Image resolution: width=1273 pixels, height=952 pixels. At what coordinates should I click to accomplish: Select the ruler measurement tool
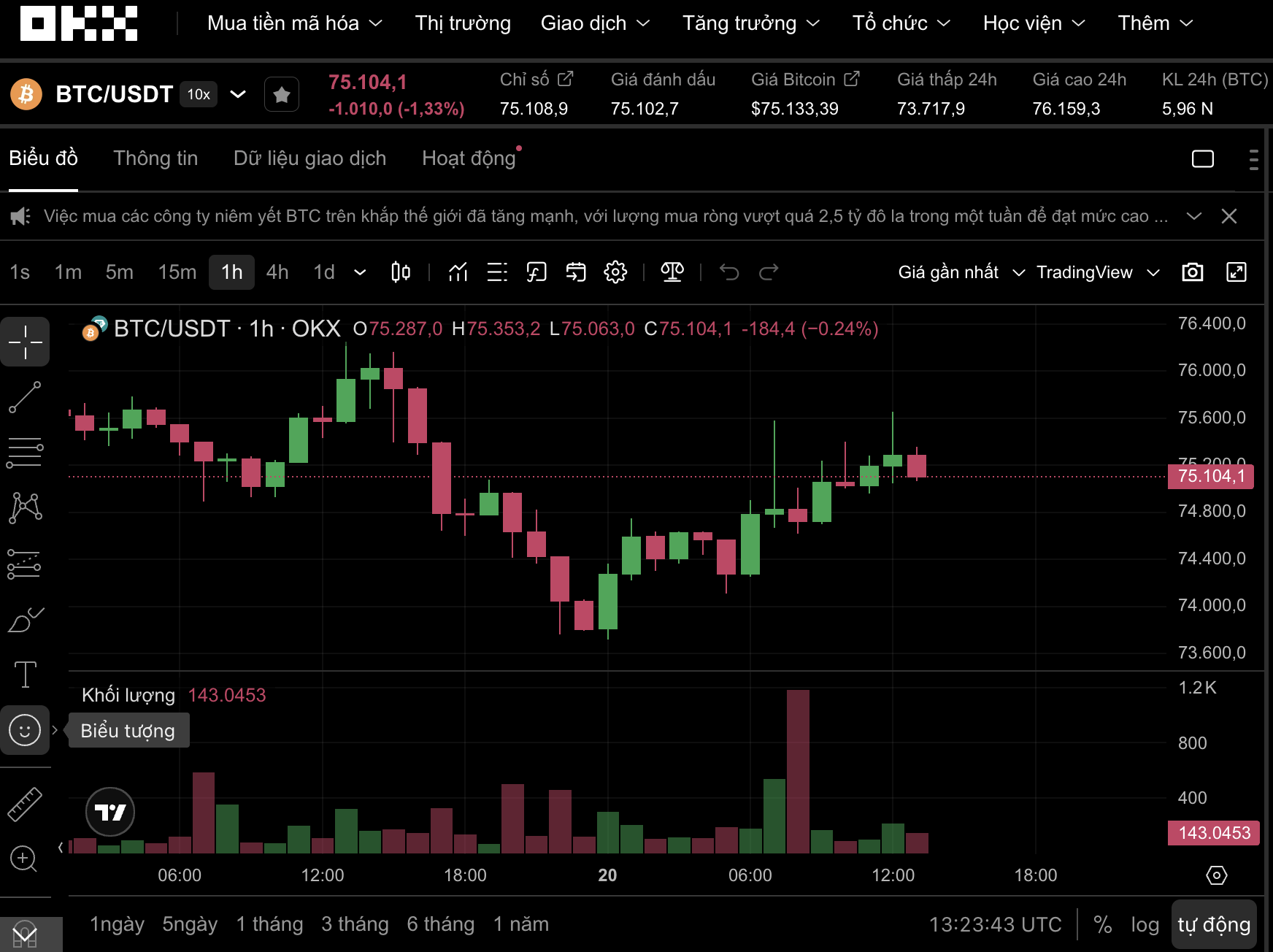click(25, 805)
